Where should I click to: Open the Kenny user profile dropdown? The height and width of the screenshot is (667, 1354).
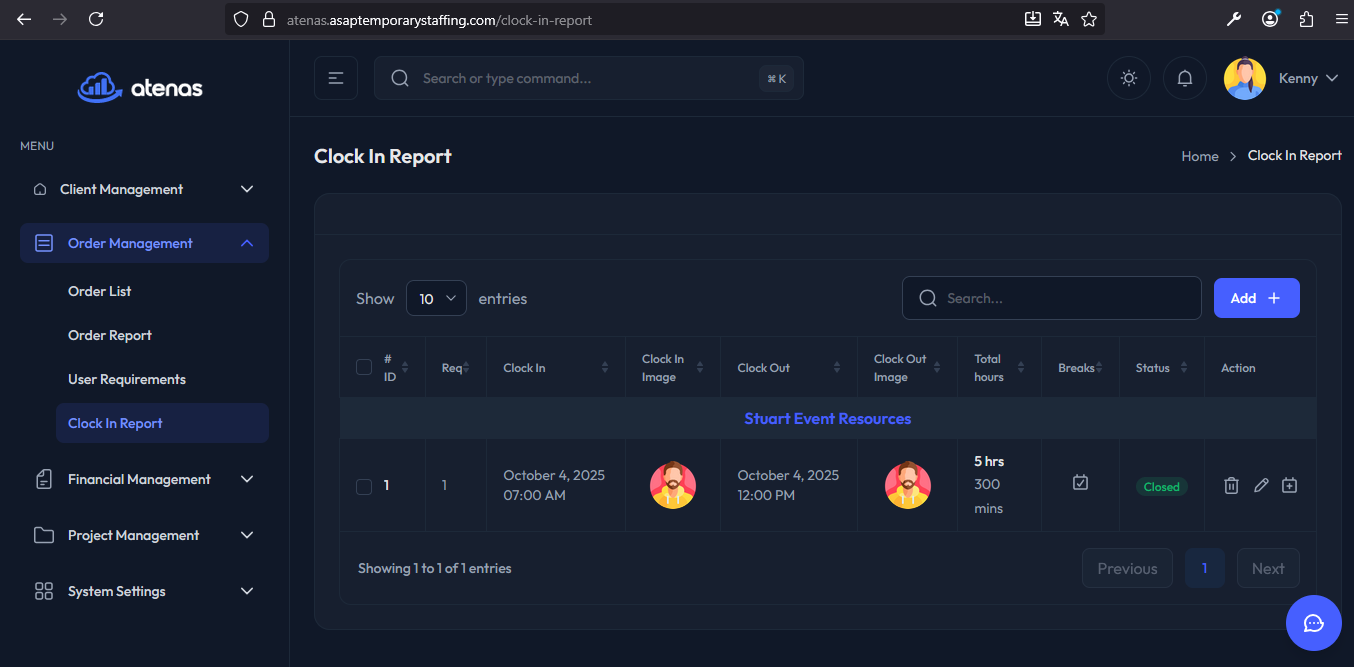(1282, 78)
